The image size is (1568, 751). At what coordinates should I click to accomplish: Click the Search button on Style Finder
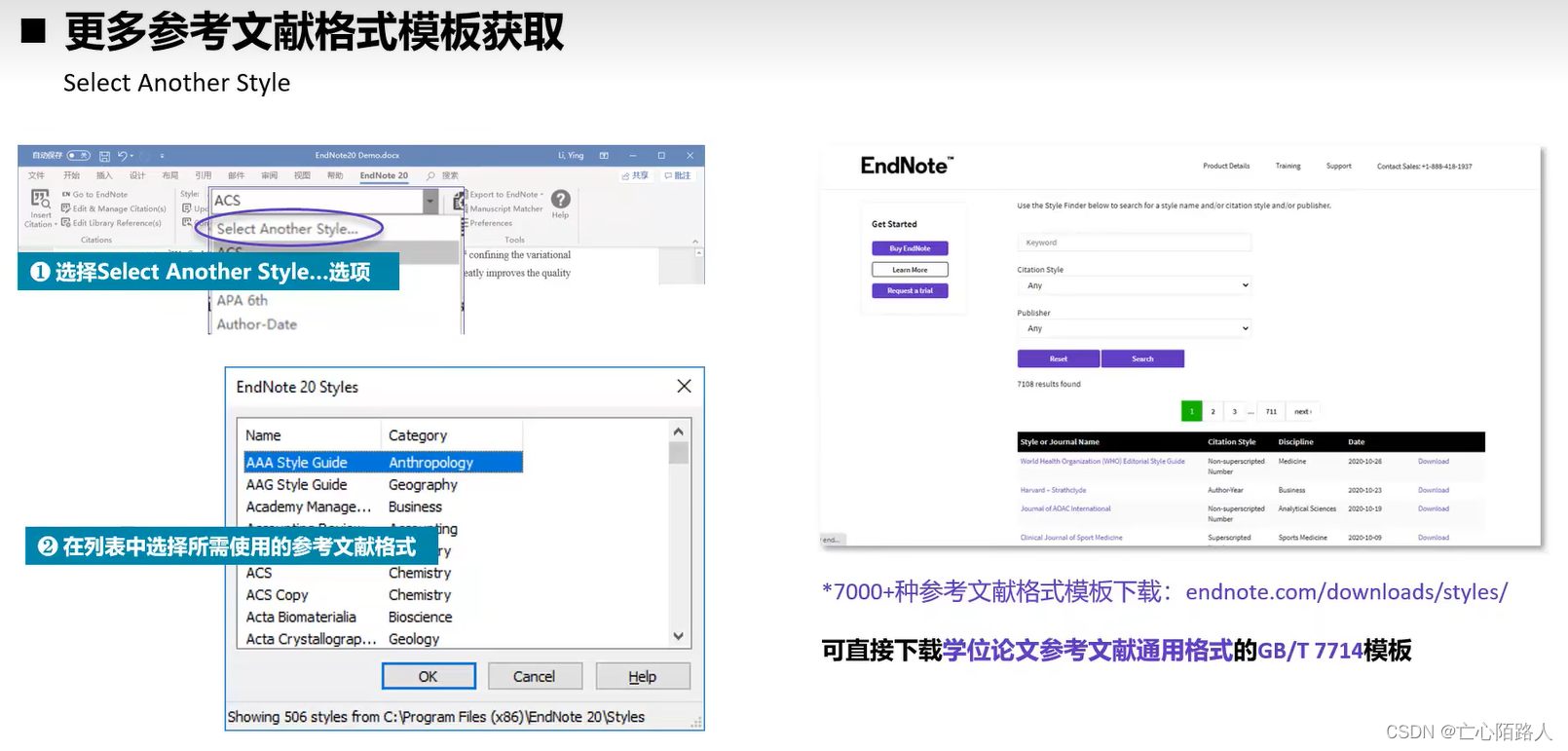(1142, 358)
